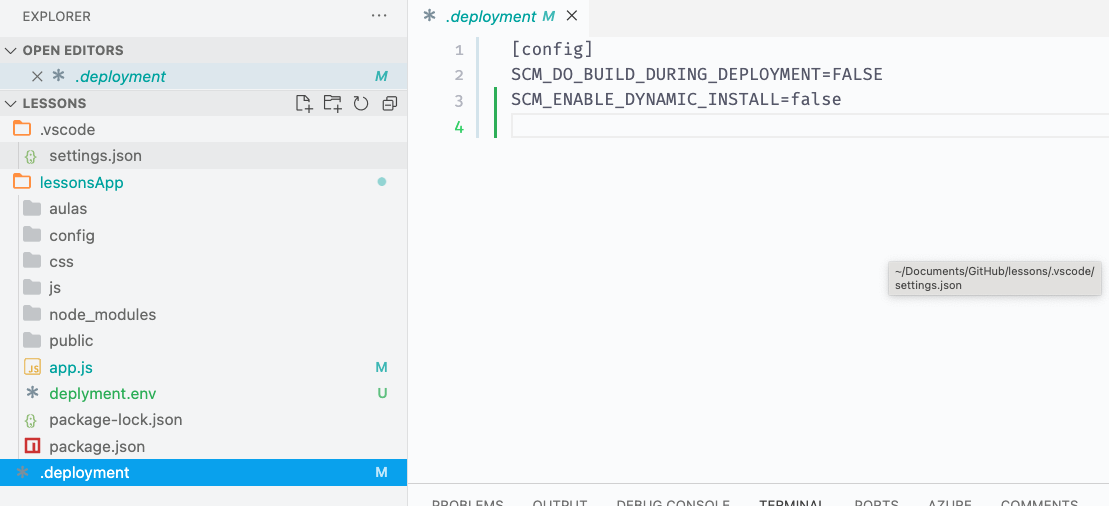This screenshot has height=506, width=1109.
Task: Click the New Folder icon in LESSONS header
Action: [332, 103]
